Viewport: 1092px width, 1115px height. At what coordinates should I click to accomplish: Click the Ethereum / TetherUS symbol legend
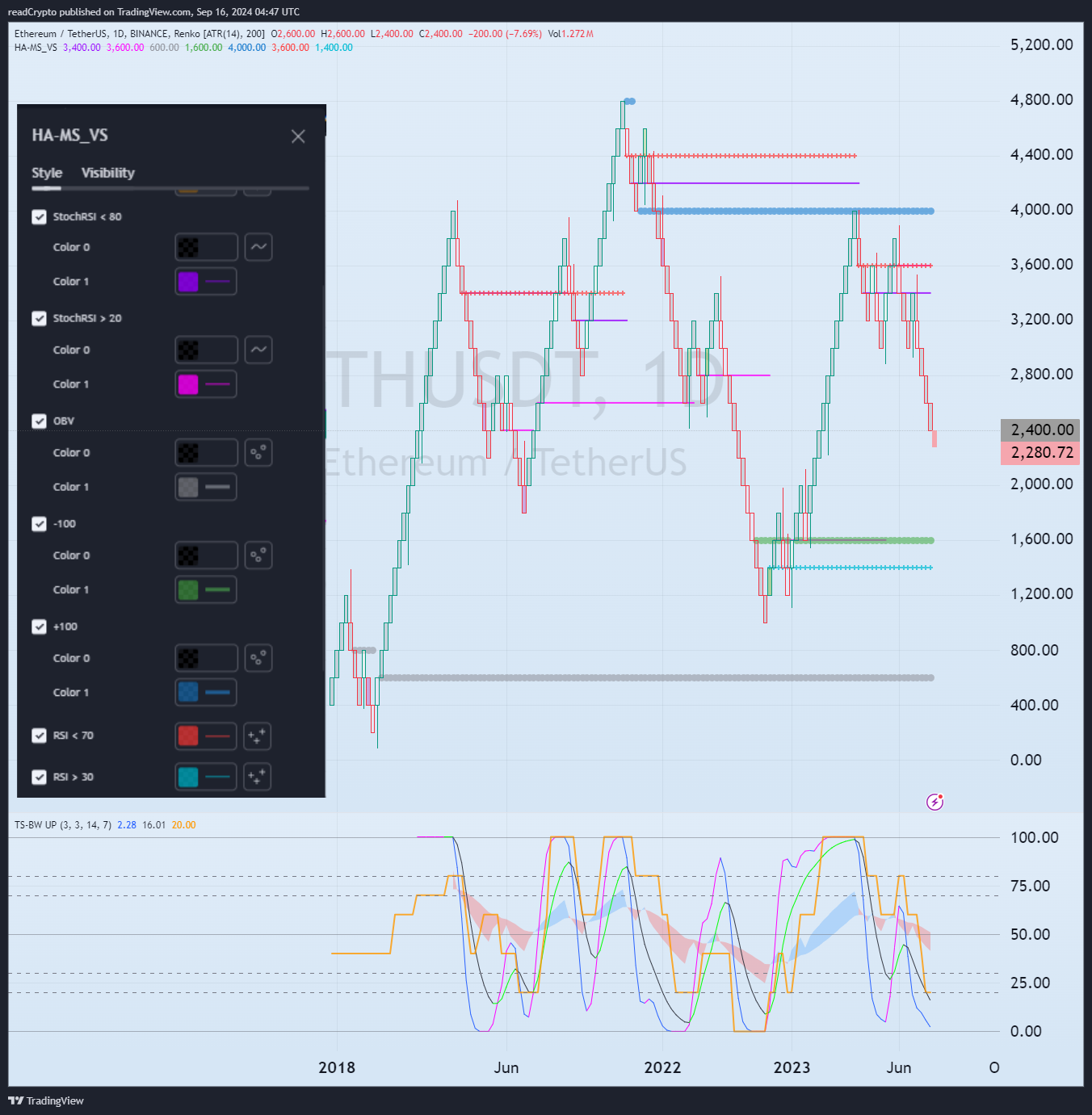pyautogui.click(x=140, y=34)
